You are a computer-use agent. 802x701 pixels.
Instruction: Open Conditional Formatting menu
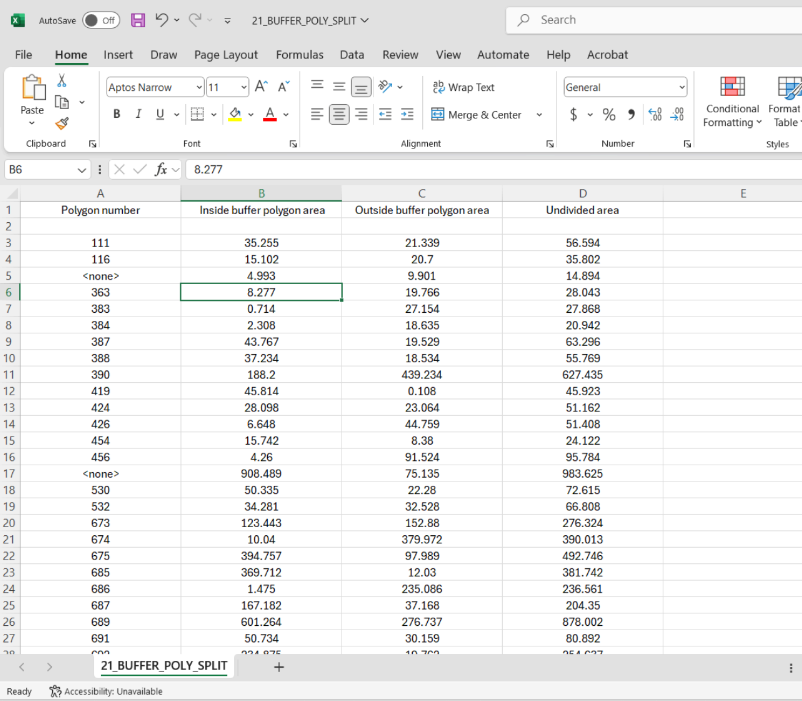(732, 103)
